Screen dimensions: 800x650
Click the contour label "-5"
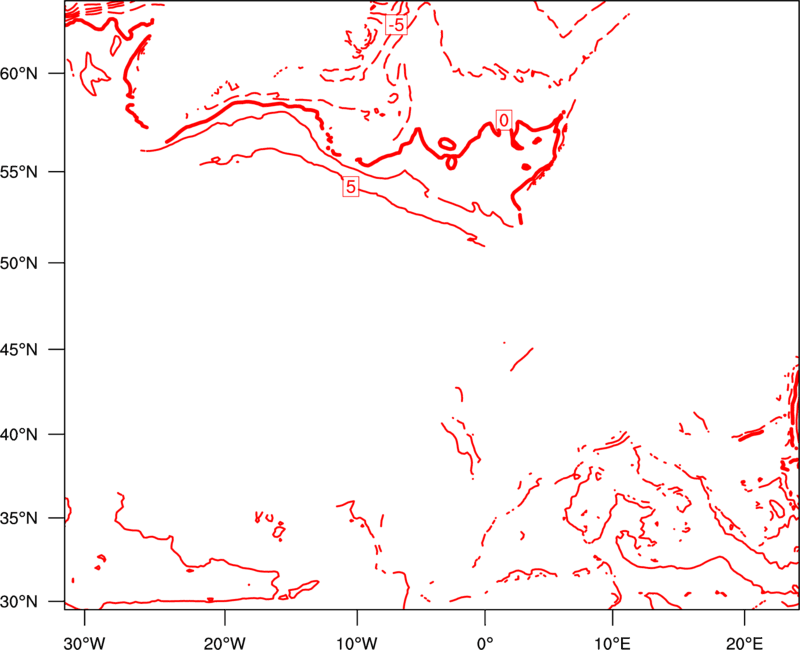[396, 24]
